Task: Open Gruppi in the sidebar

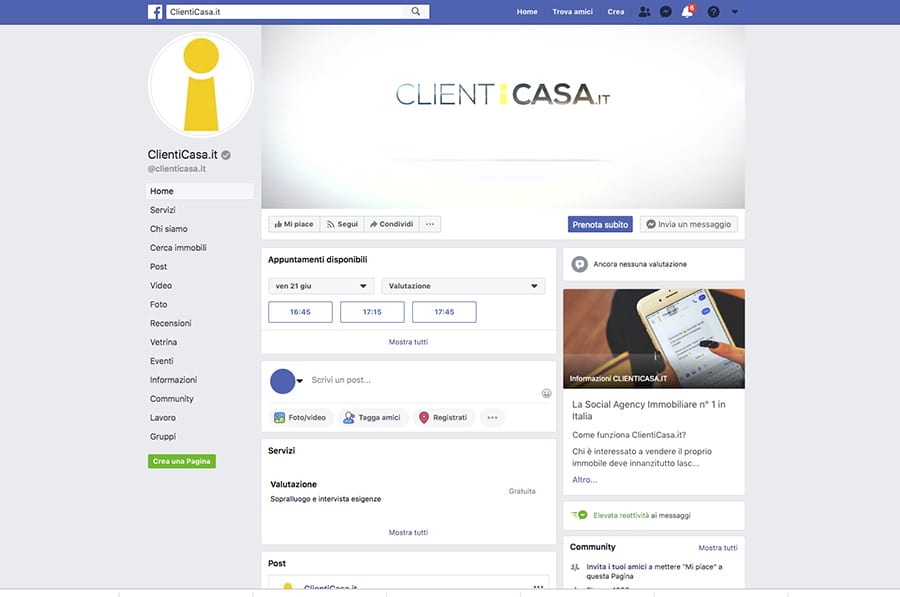Action: click(163, 437)
